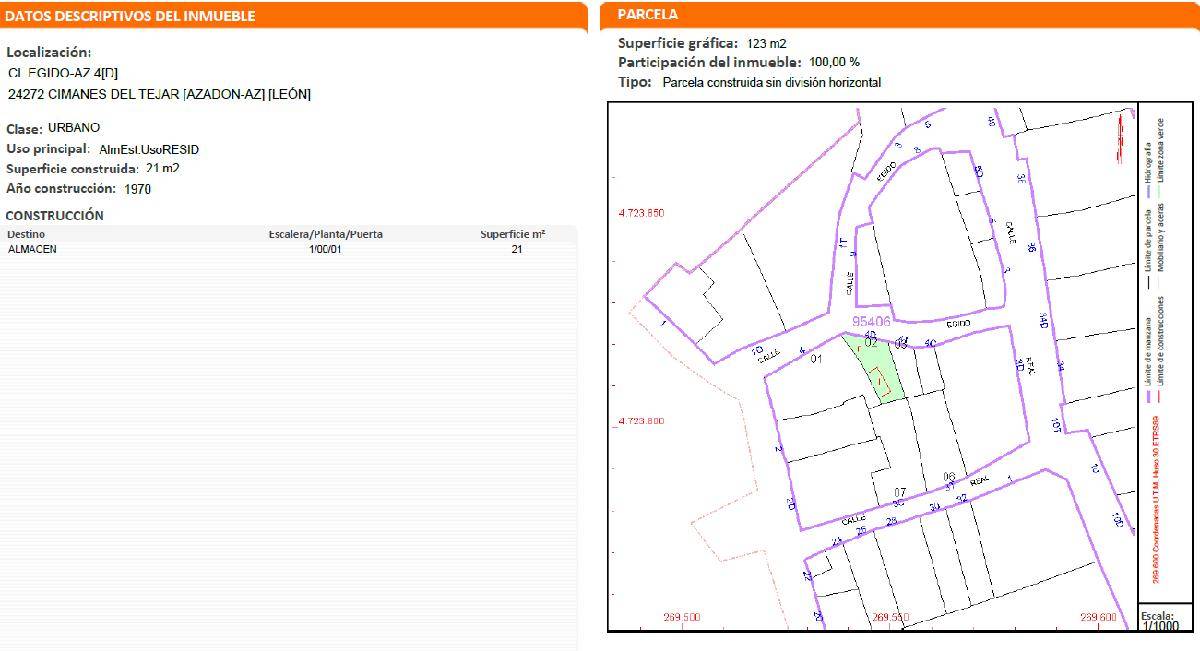Image resolution: width=1200 pixels, height=651 pixels.
Task: Select parcel 01 label on the map
Action: coord(816,358)
